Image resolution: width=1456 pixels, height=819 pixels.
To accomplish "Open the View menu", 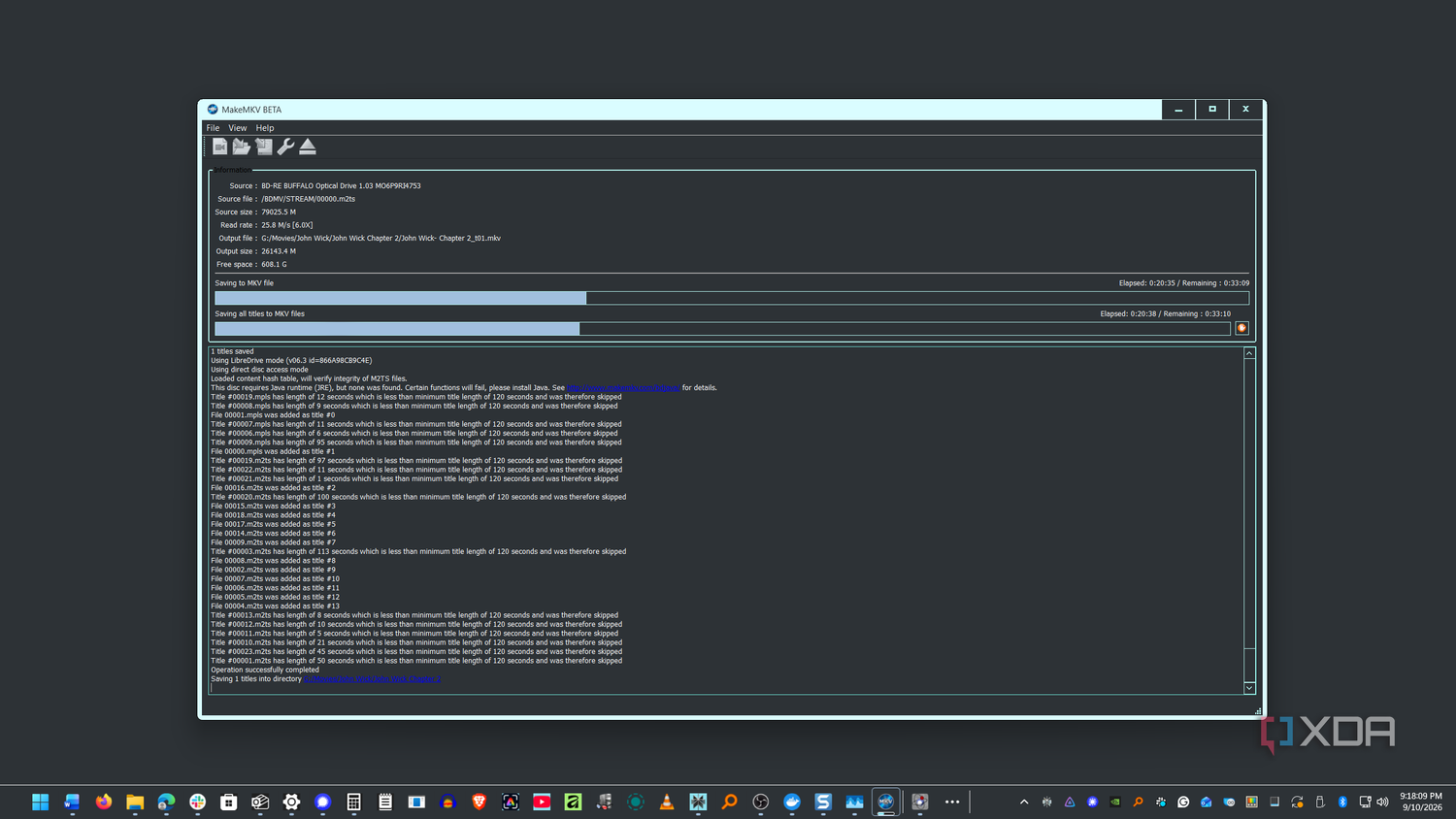I will [238, 128].
